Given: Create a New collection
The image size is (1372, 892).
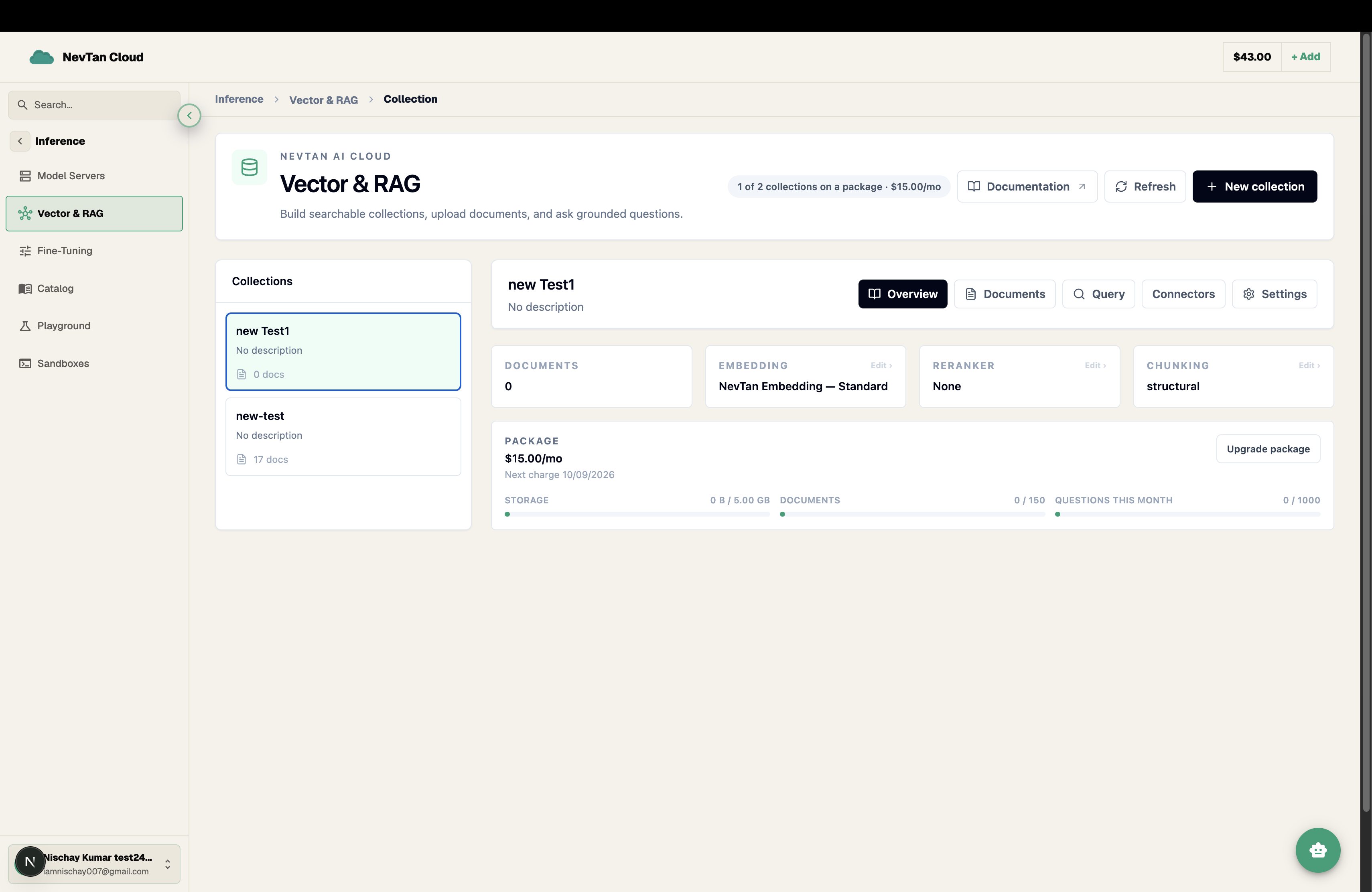Looking at the screenshot, I should click(1254, 187).
